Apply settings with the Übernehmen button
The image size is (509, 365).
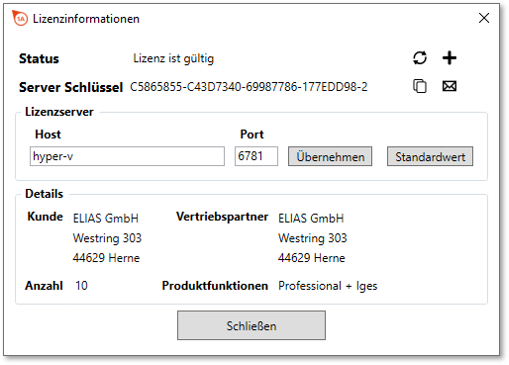point(330,156)
